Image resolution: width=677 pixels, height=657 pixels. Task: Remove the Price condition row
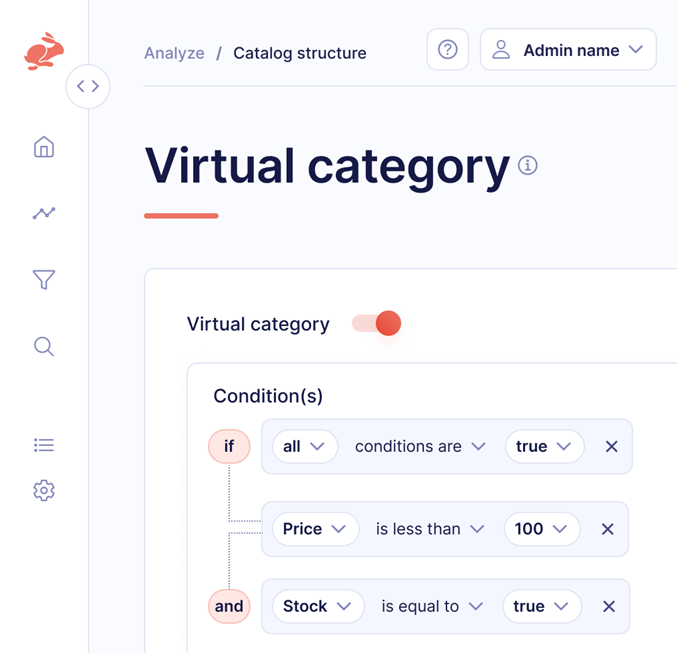[607, 529]
